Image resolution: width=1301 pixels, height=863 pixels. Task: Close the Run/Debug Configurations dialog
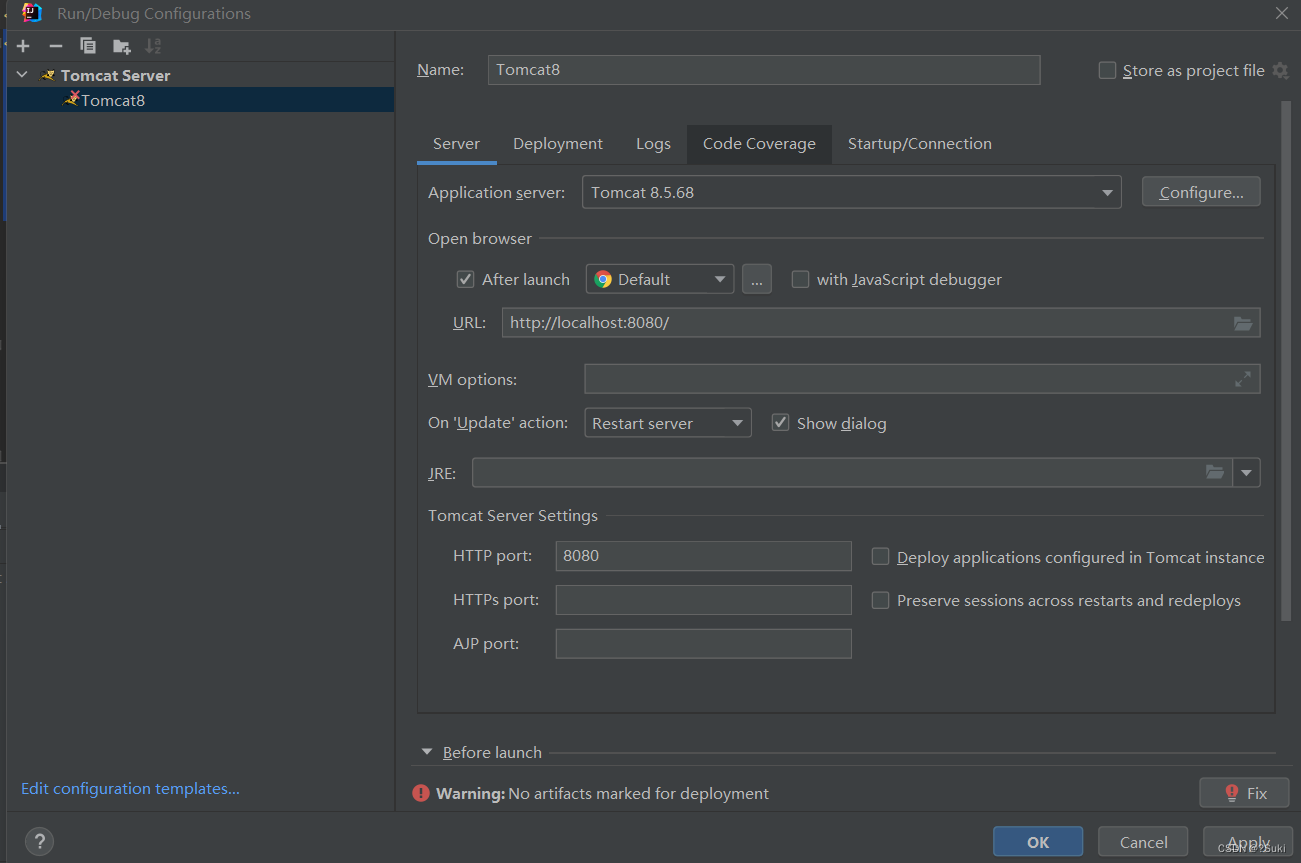1282,13
